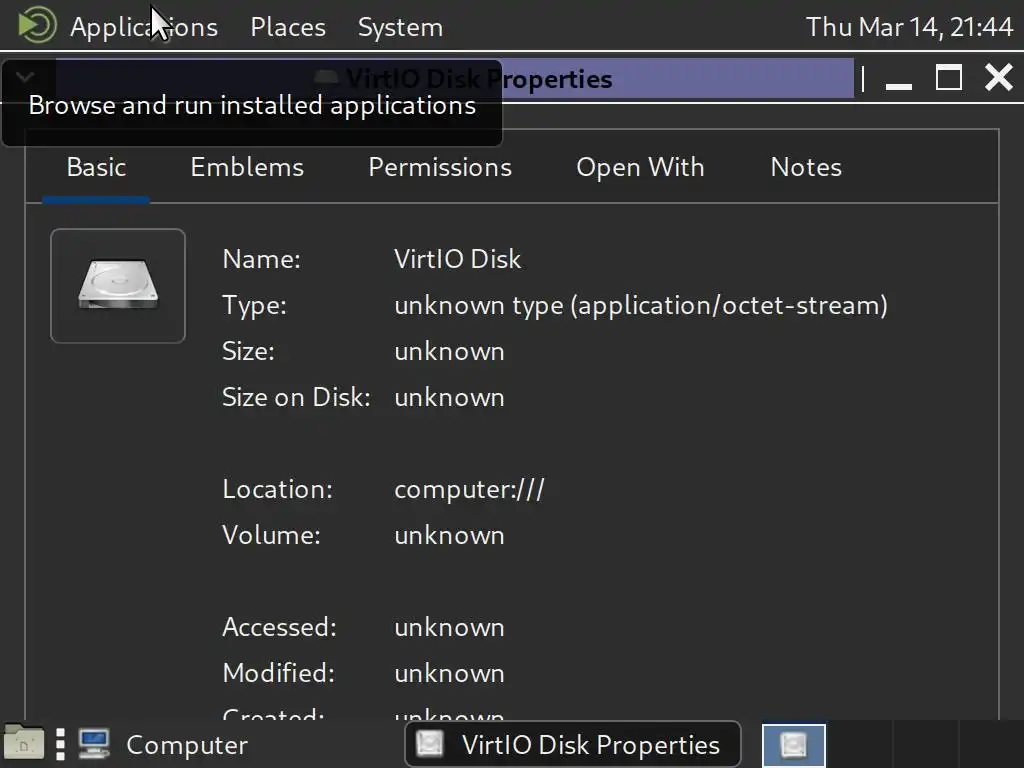This screenshot has width=1024, height=768.
Task: Switch to the Emblems tab
Action: (x=247, y=167)
